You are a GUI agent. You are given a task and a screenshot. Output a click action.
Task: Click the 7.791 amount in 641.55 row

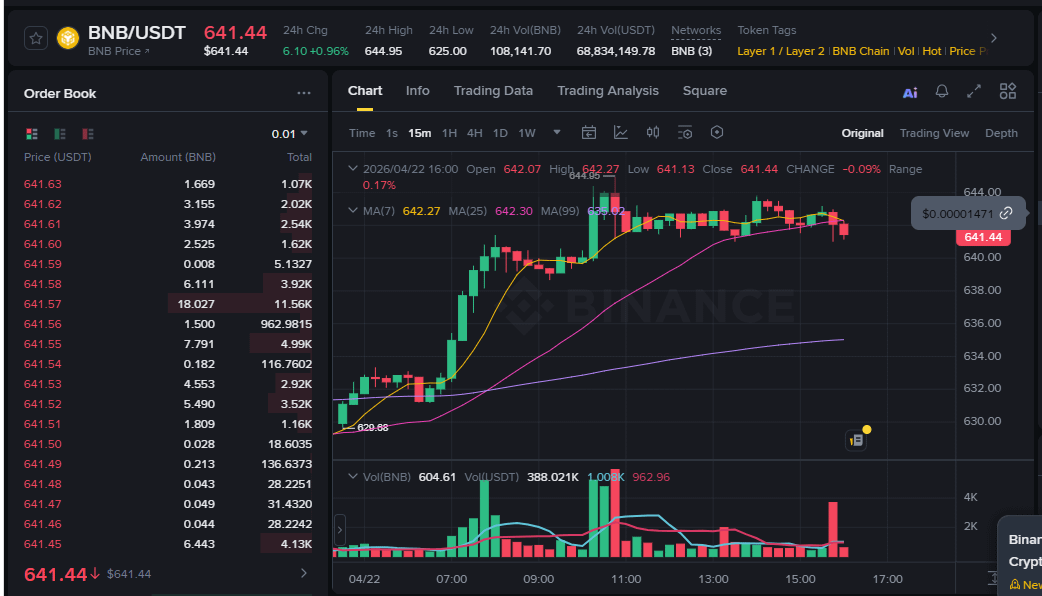(199, 344)
